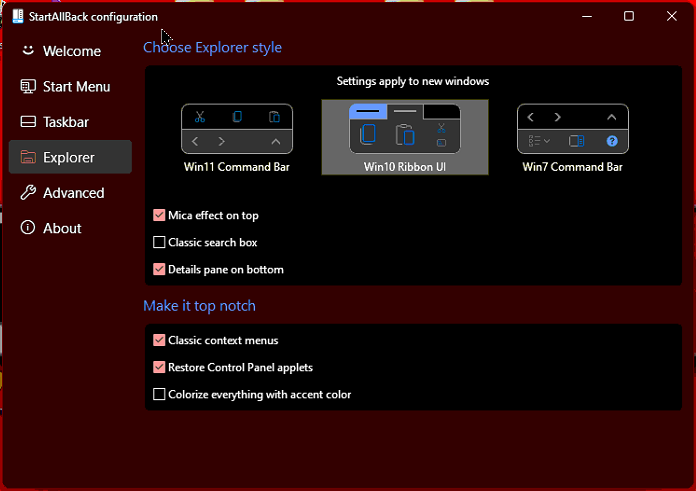Click the Explorer folder icon in sidebar
Screen dimensions: 696x491
pos(28,158)
